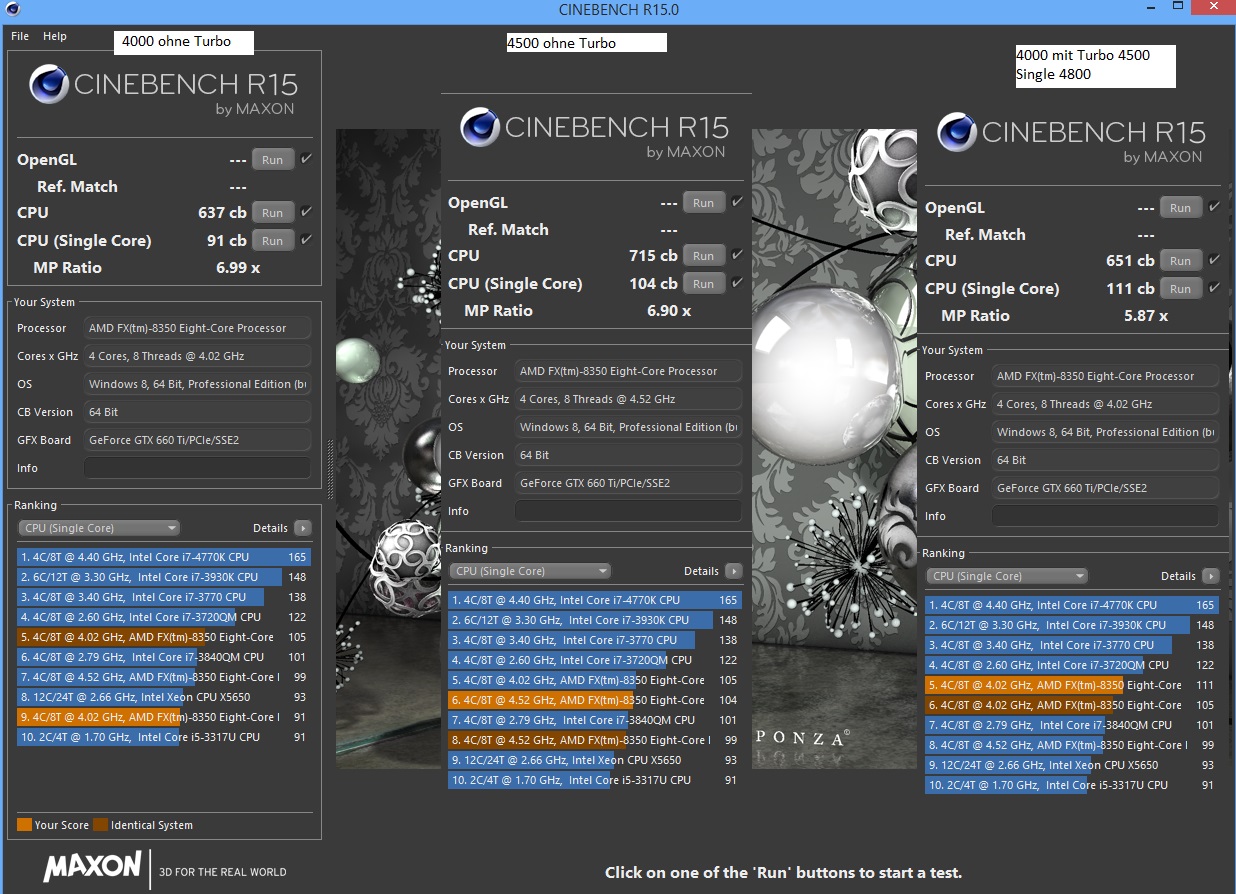This screenshot has width=1236, height=894.
Task: Open the Help menu
Action: pyautogui.click(x=55, y=36)
